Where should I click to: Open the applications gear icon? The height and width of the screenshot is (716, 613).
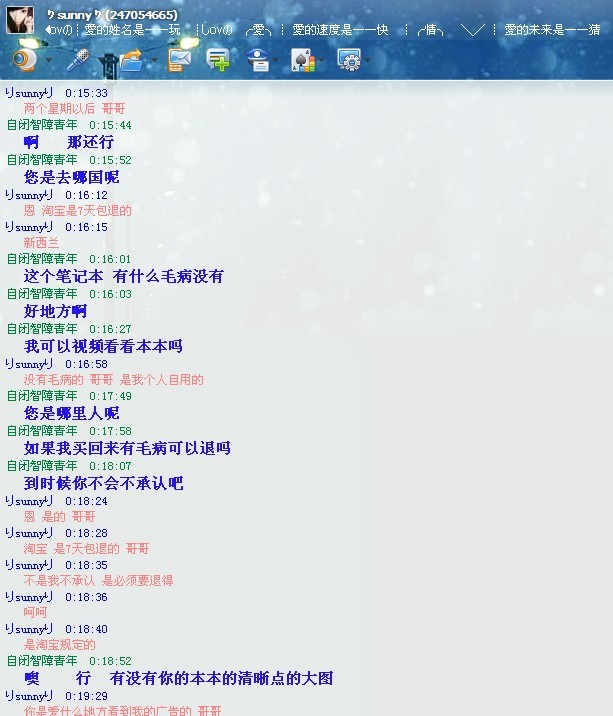348,61
